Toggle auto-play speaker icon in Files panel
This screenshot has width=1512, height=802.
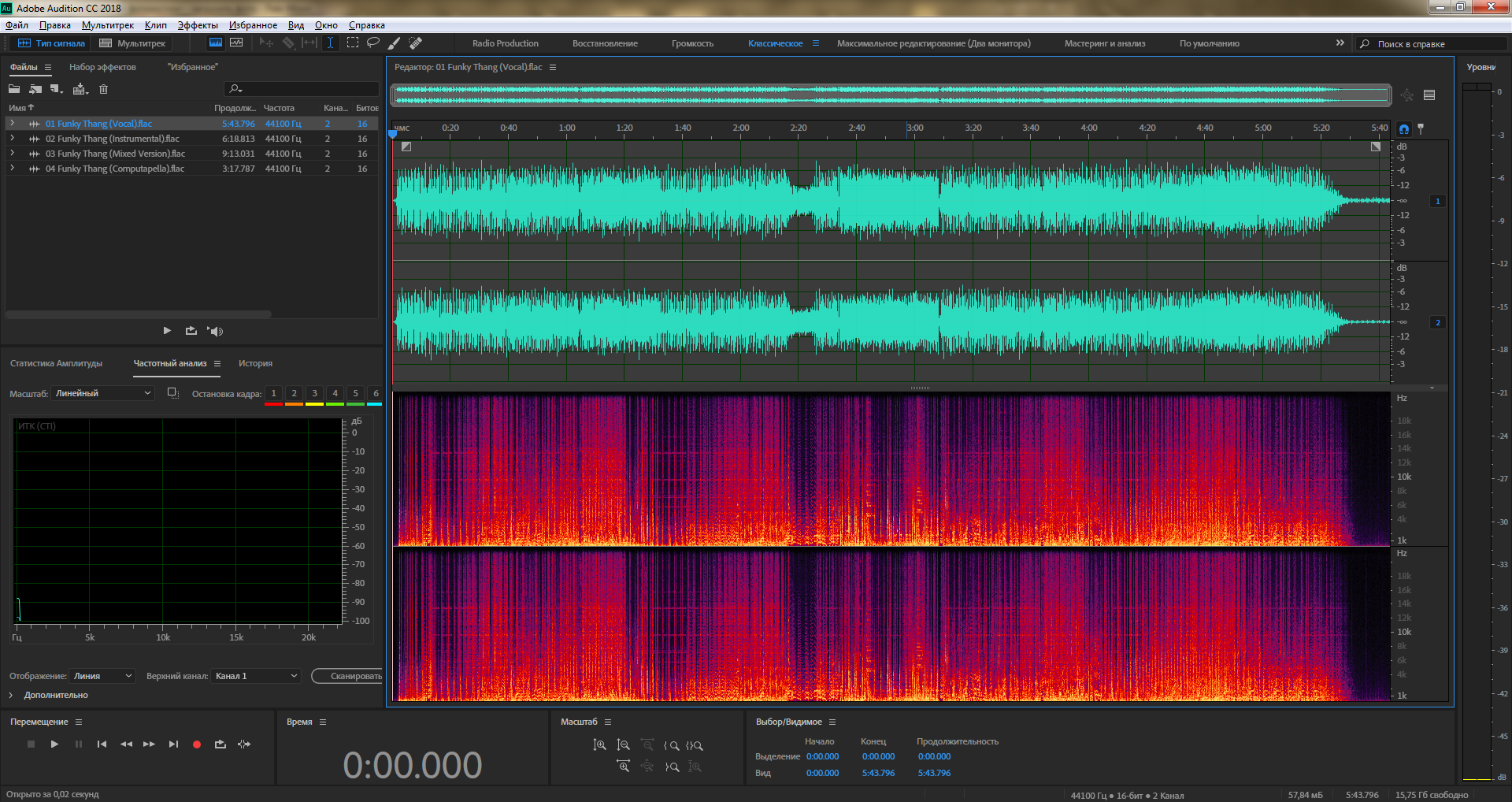215,331
